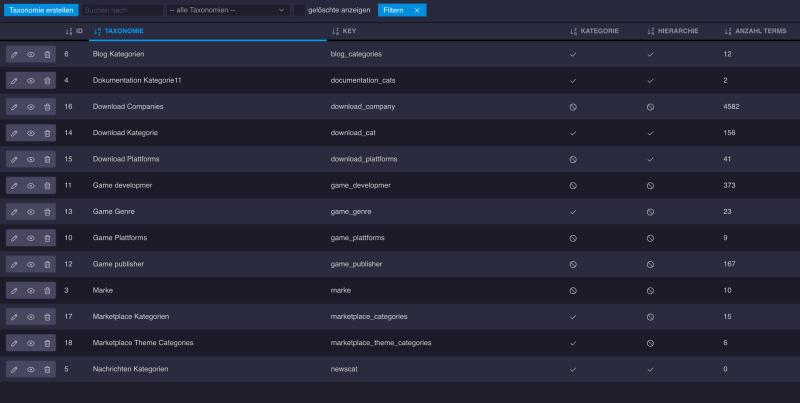This screenshot has width=800, height=403.
Task: Open the 'alle Taxonomien' dropdown
Action: [225, 10]
